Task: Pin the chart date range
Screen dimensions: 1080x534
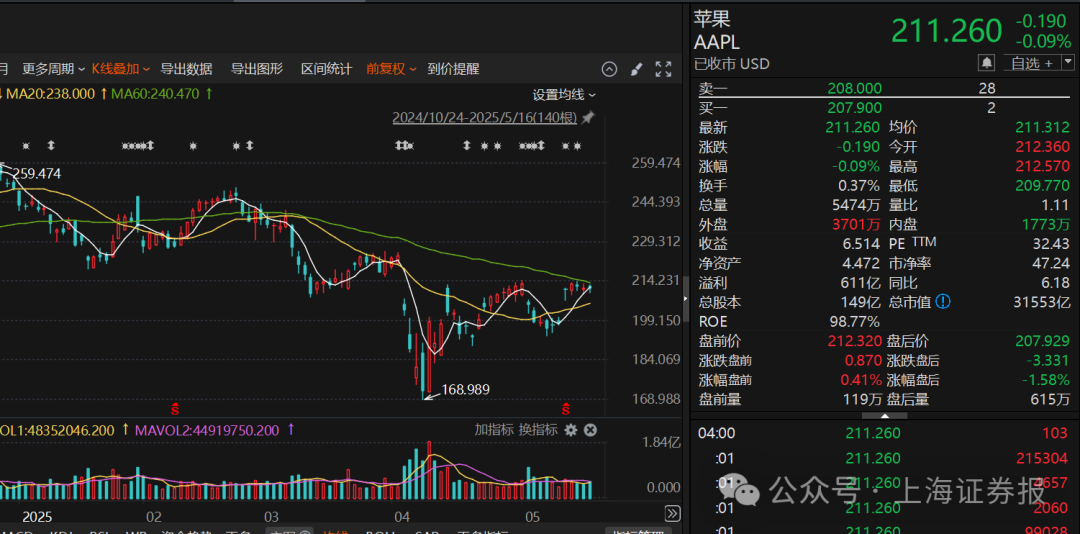Action: 588,118
